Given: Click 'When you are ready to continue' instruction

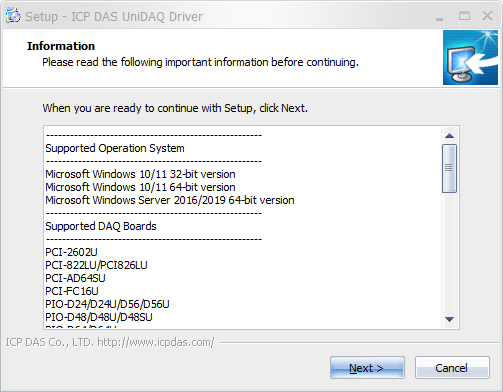Looking at the screenshot, I should click(175, 108).
